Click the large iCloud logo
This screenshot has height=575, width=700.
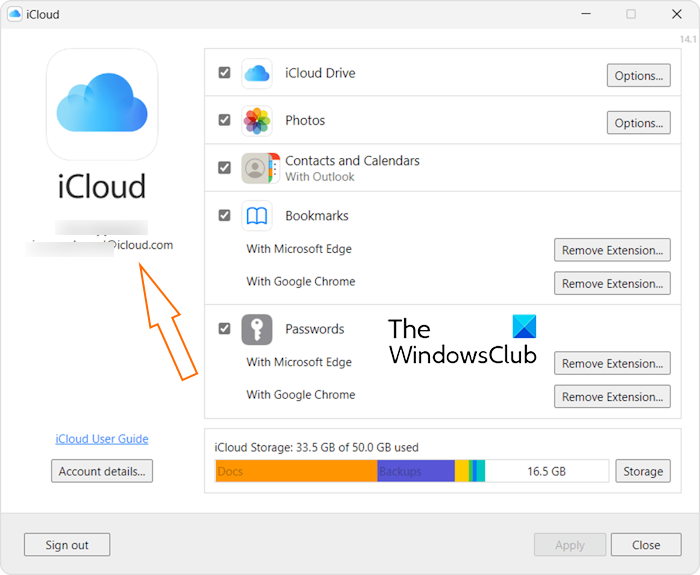point(102,104)
